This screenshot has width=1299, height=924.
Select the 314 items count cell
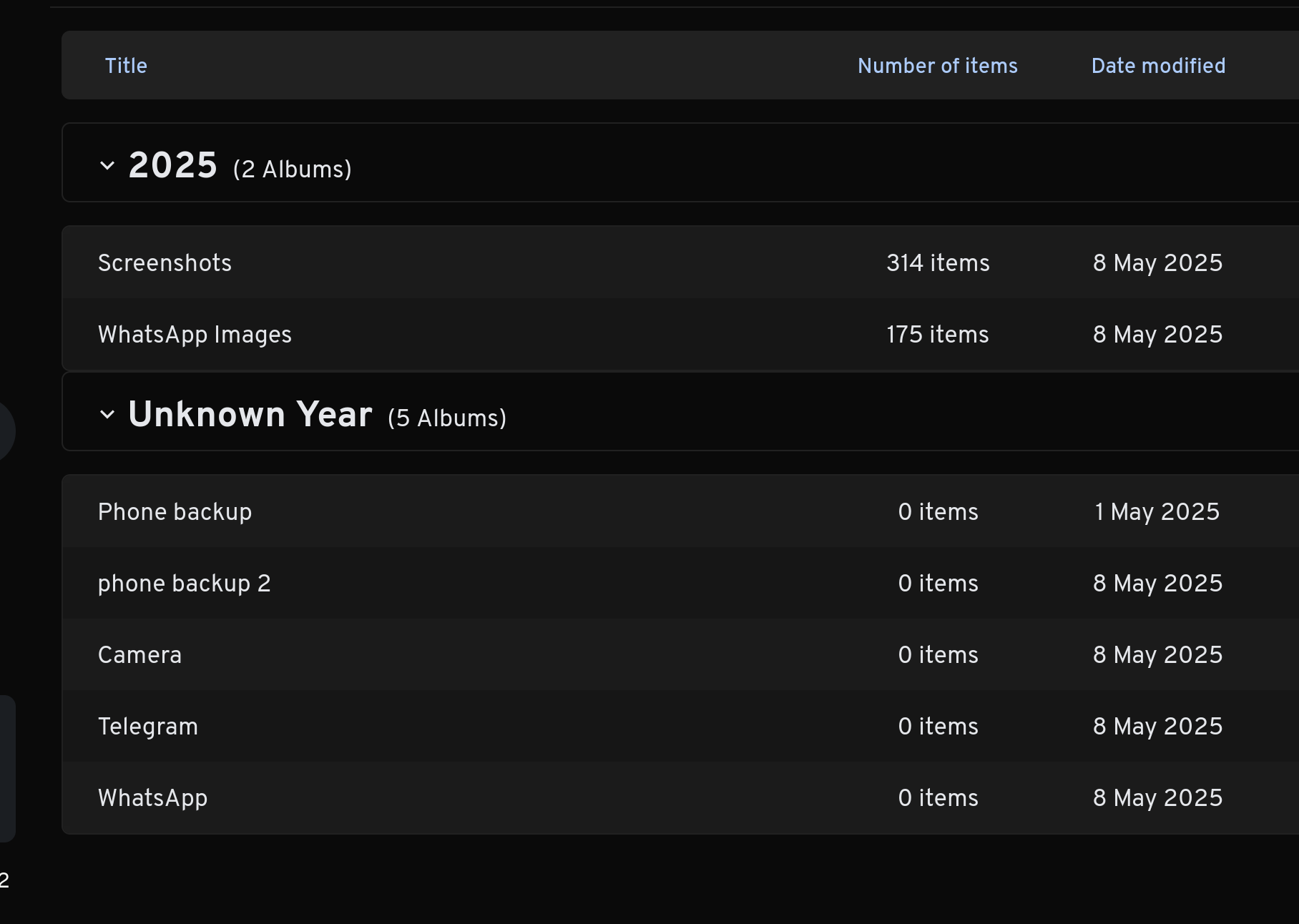(x=938, y=263)
